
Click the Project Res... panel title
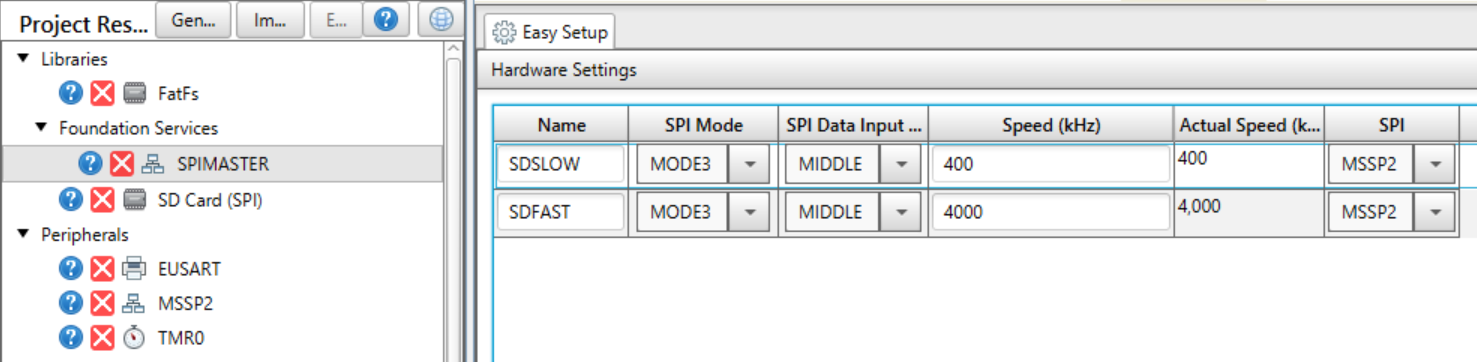83,24
